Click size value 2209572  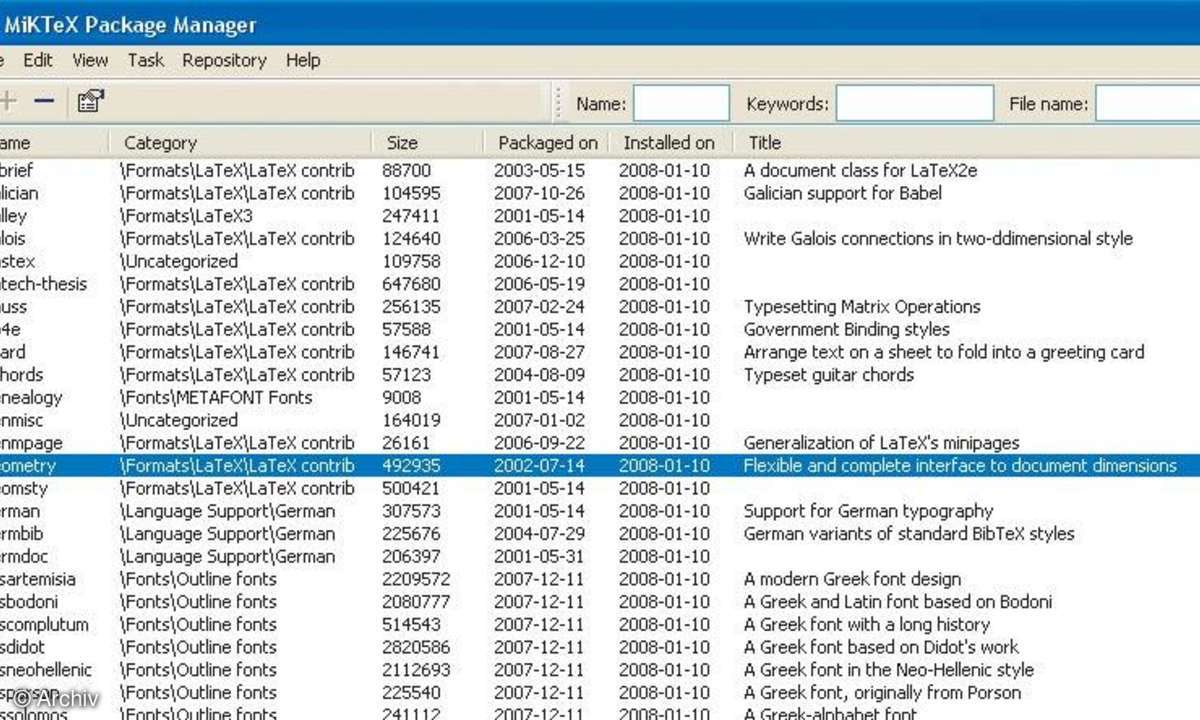[x=416, y=579]
